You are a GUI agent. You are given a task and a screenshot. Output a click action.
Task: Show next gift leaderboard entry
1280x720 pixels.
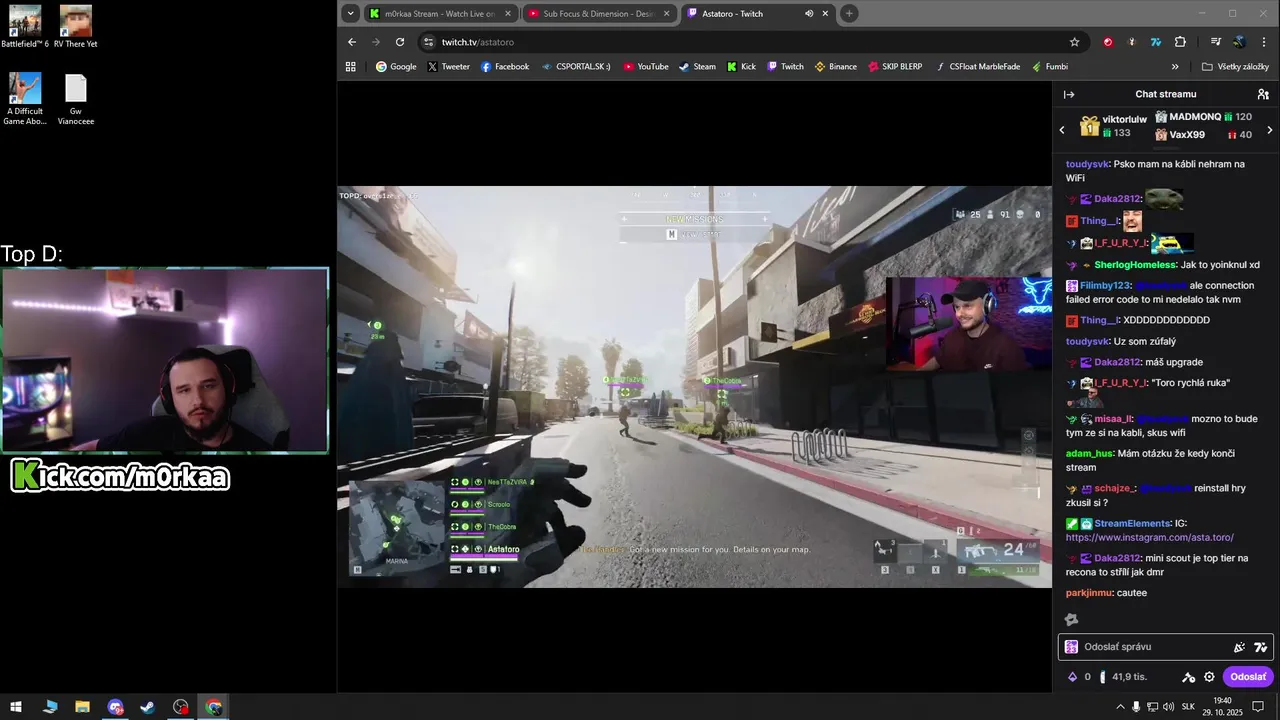point(1270,130)
